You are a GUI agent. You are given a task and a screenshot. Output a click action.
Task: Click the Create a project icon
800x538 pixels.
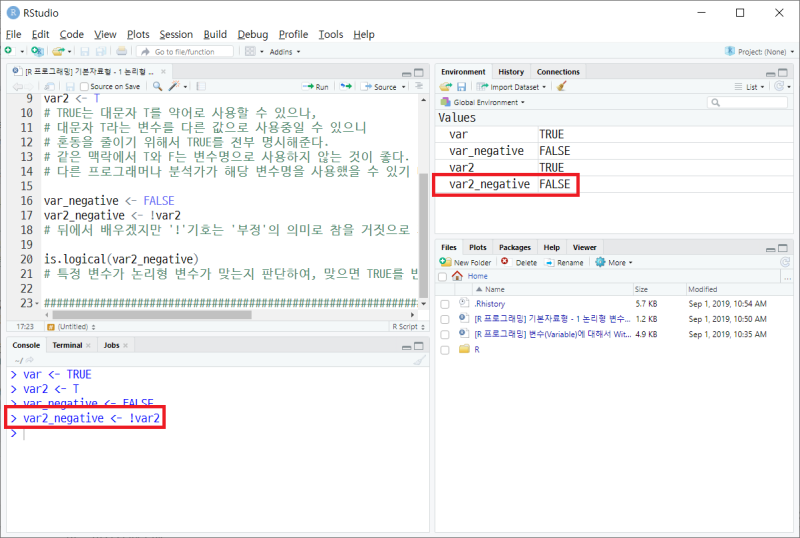point(37,51)
